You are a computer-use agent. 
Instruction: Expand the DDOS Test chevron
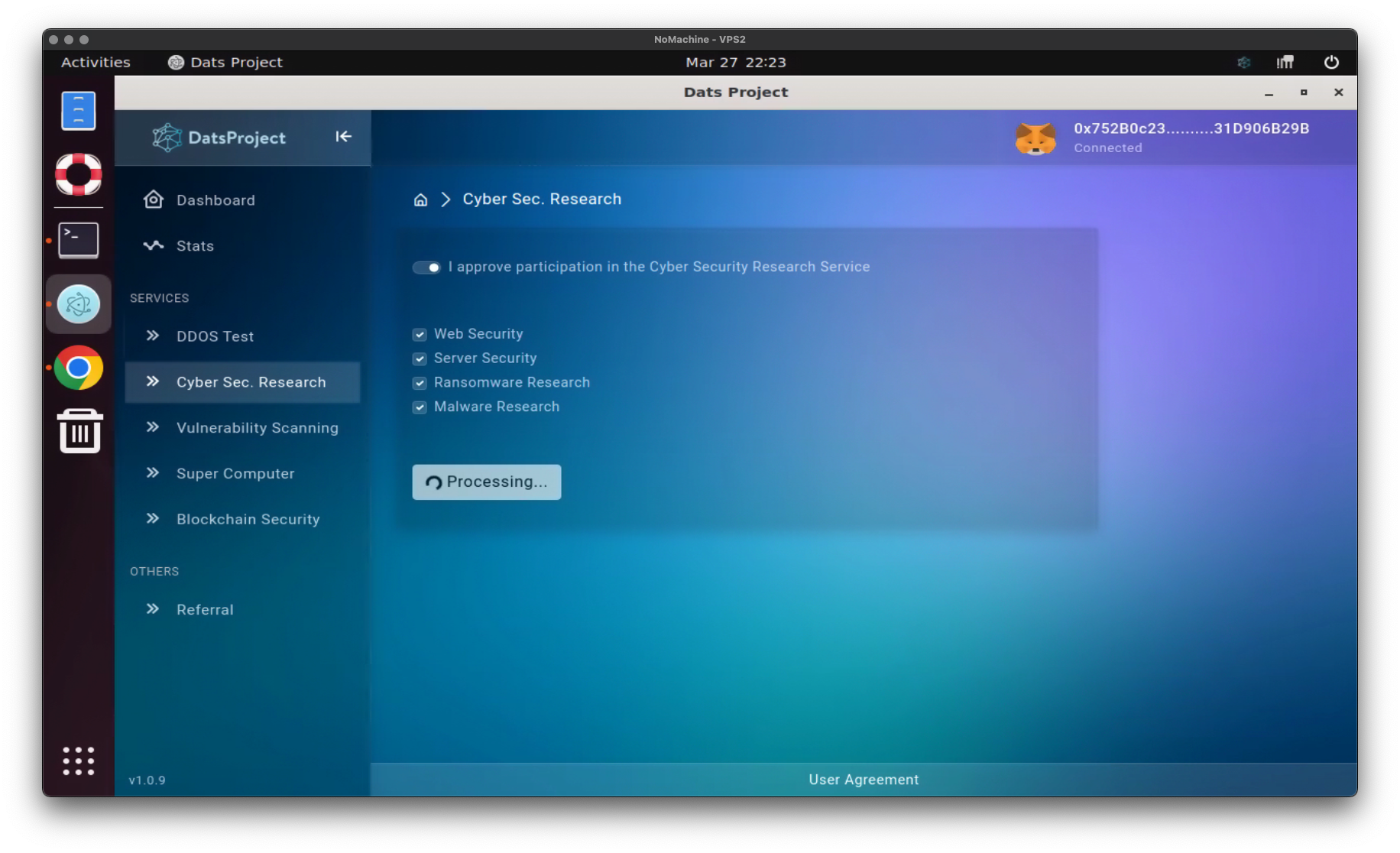tap(153, 336)
